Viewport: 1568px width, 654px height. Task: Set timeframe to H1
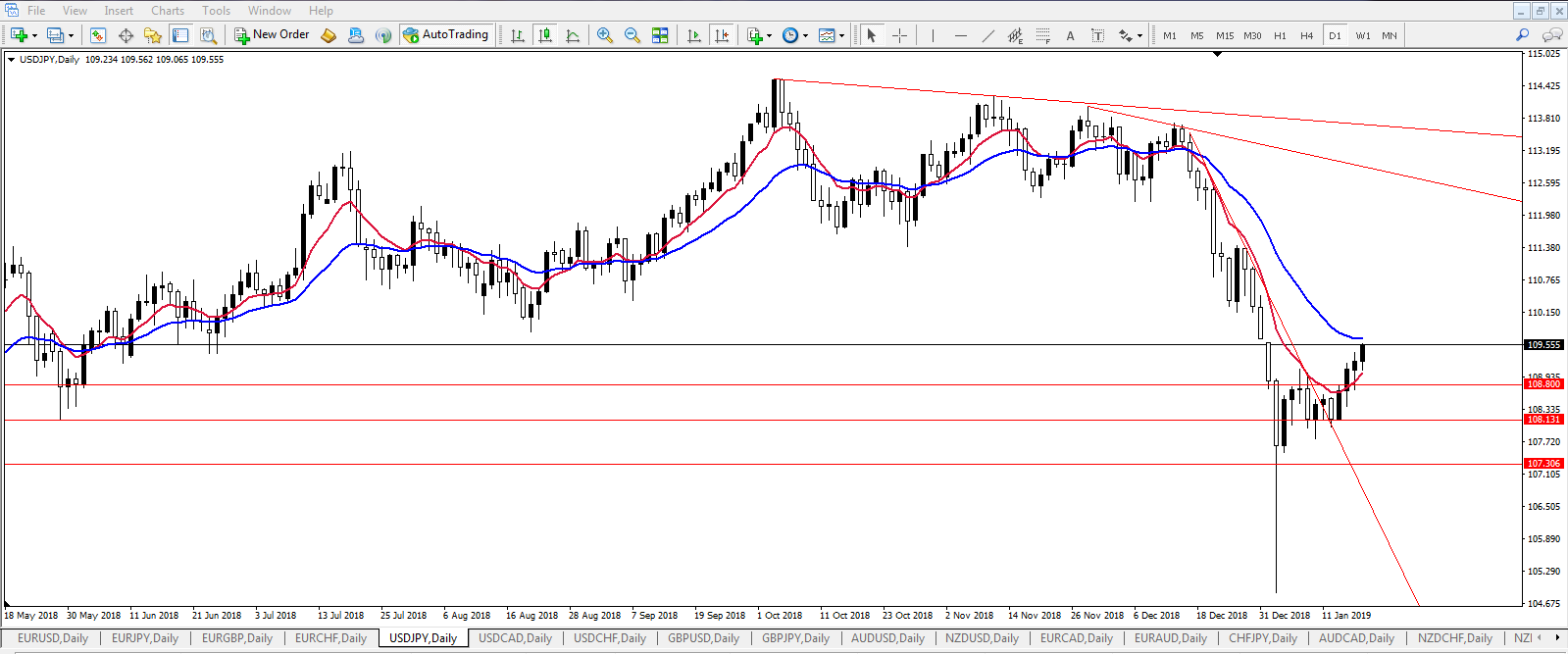pos(1280,35)
